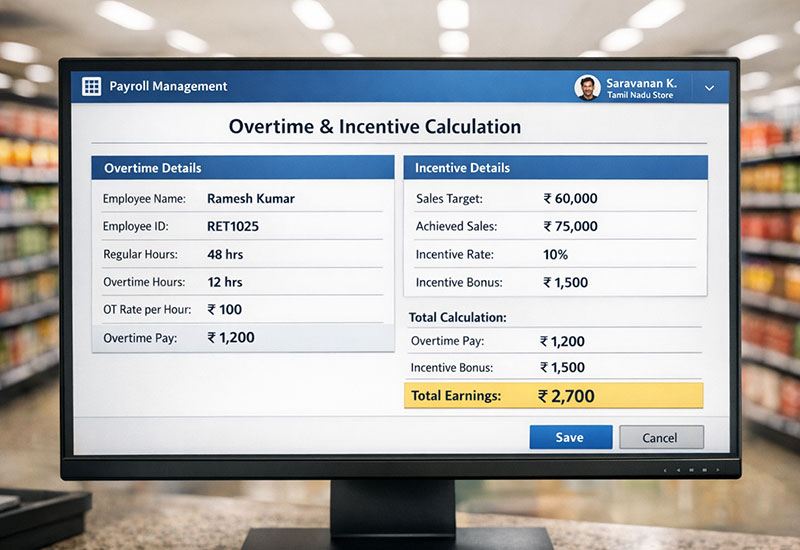The image size is (800, 550).
Task: Click the OT rate value '₹ 100'
Action: click(x=224, y=309)
